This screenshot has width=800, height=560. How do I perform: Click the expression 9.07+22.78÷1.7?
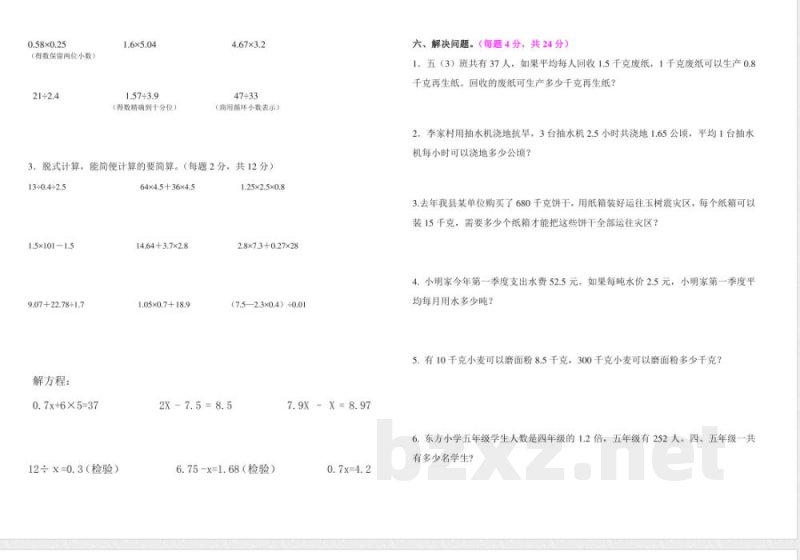point(56,305)
